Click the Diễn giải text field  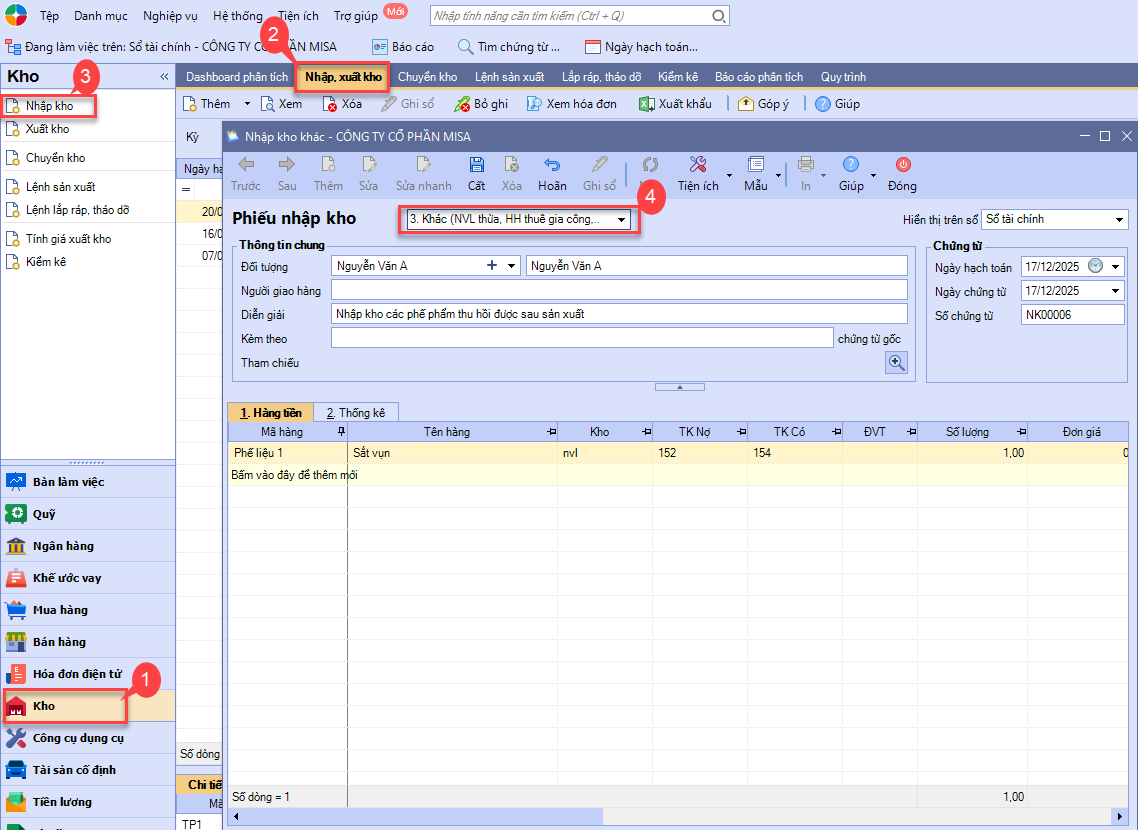(x=618, y=314)
